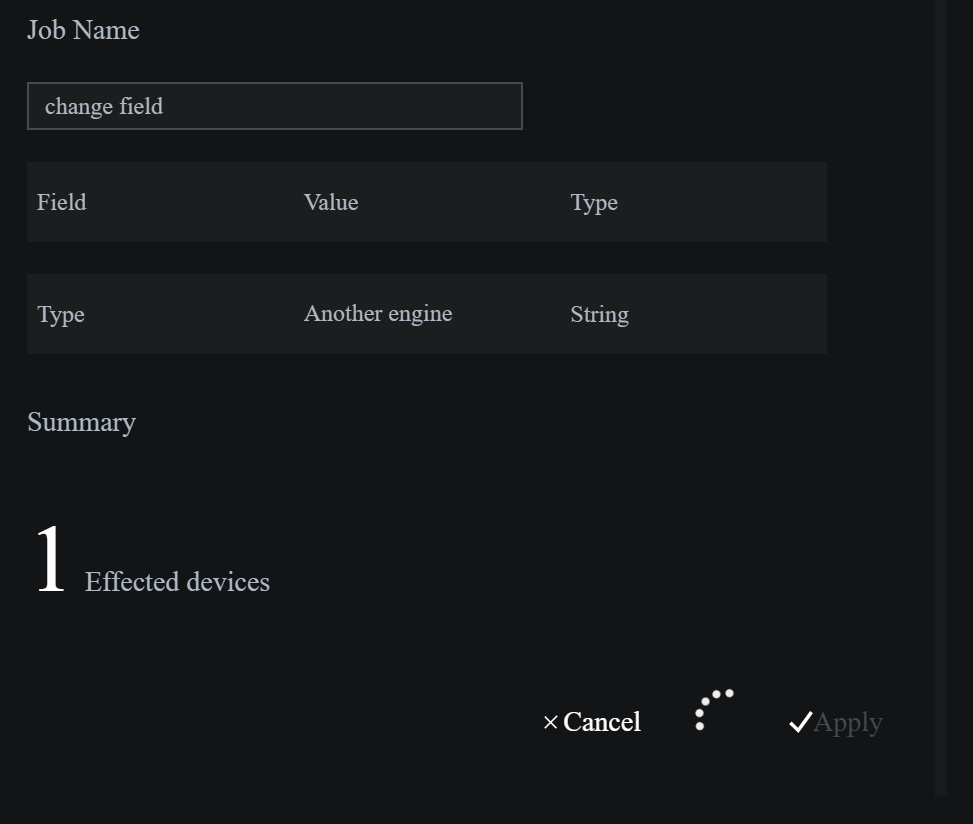Click the Another engine value cell
973x824 pixels.
378,314
